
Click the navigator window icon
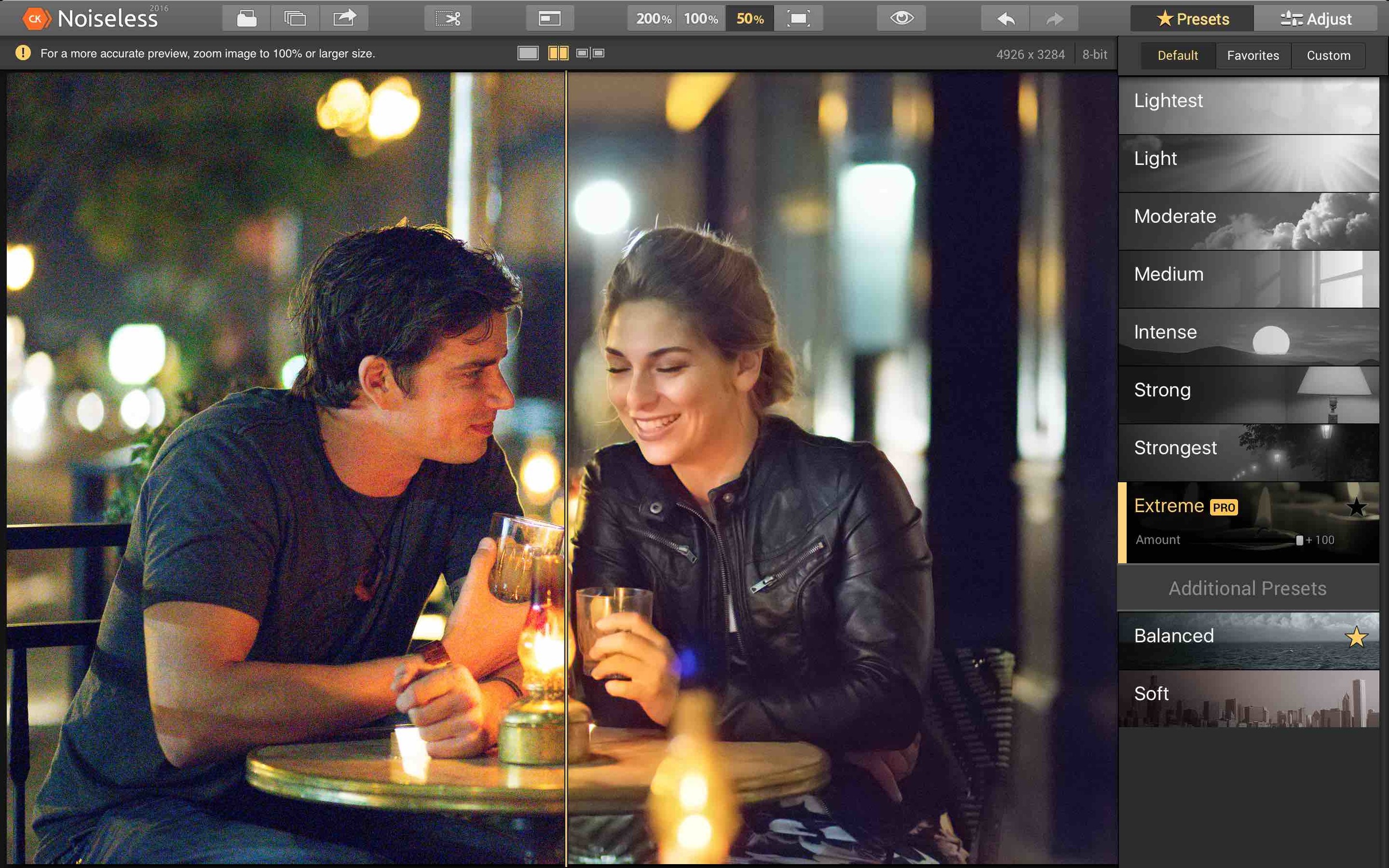[549, 18]
